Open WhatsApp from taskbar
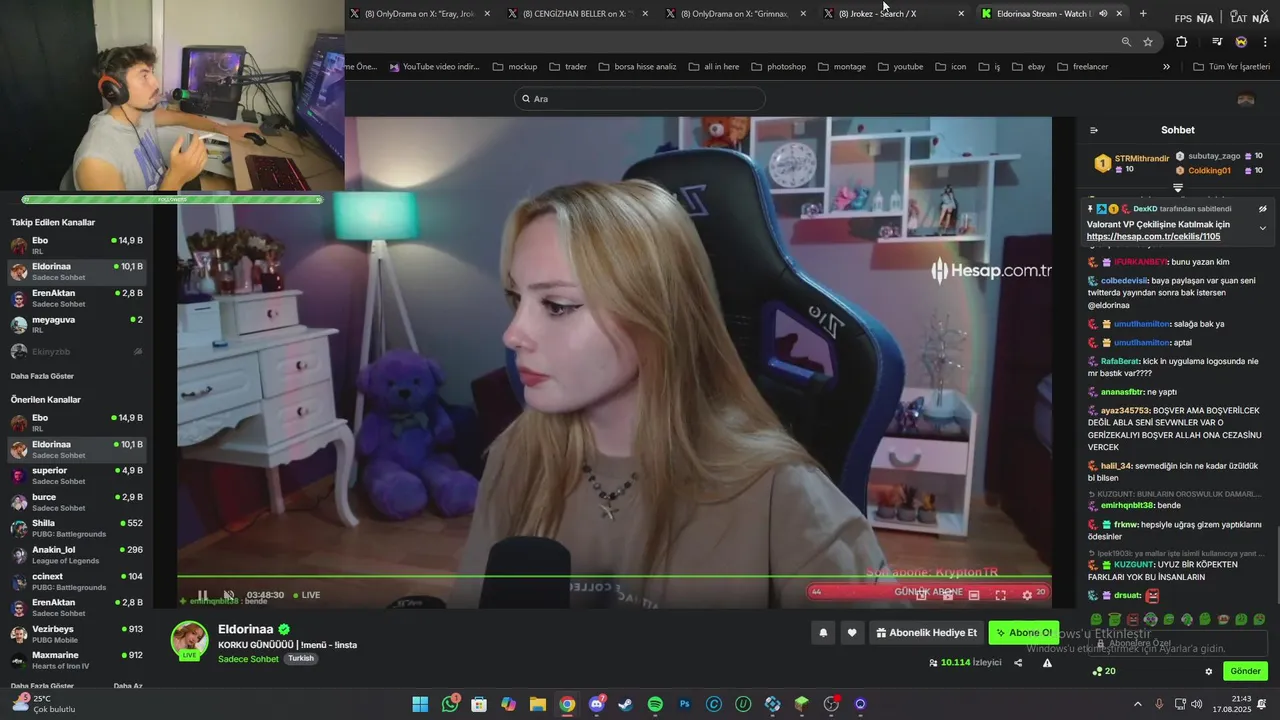This screenshot has height=720, width=1280. (450, 704)
